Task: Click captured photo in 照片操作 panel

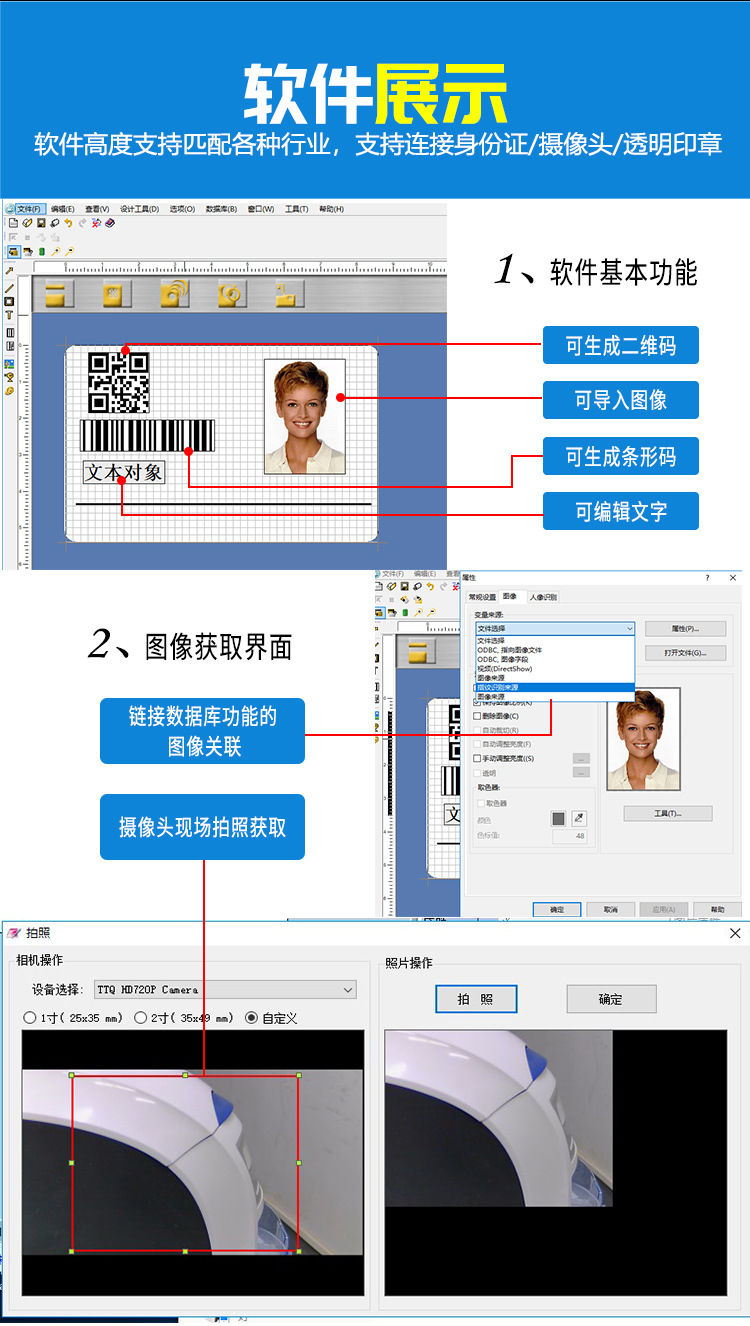Action: [499, 1119]
